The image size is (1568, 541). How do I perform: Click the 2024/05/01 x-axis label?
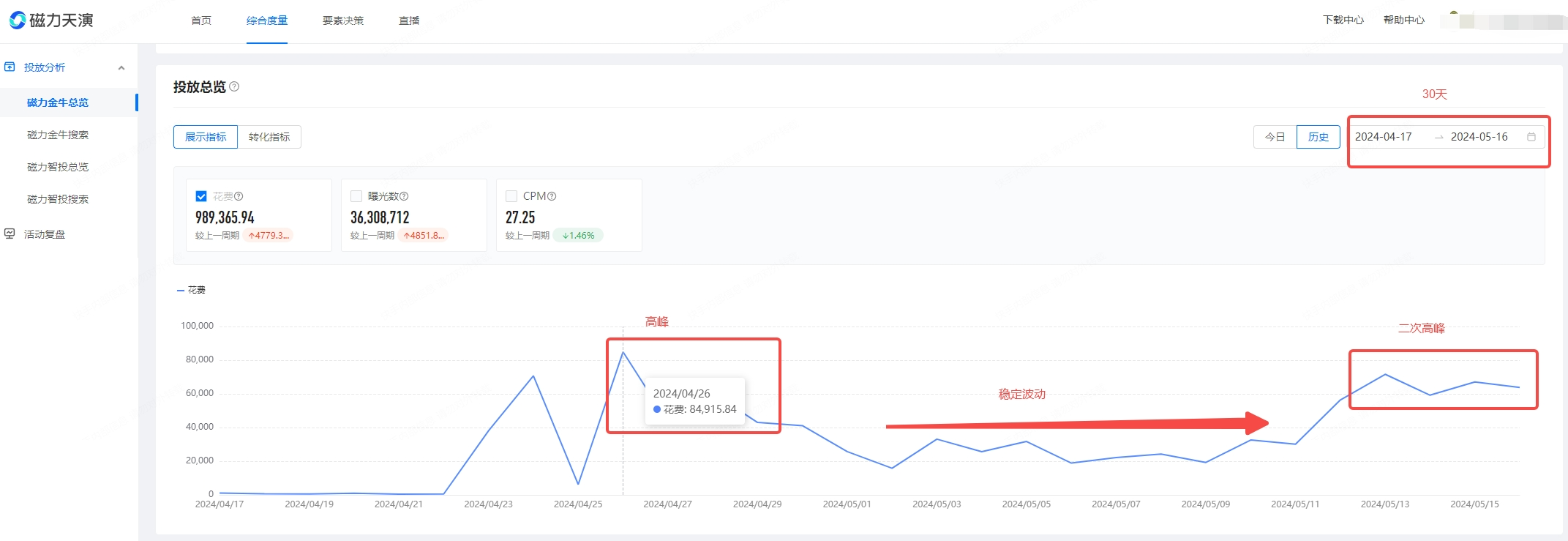(x=847, y=504)
